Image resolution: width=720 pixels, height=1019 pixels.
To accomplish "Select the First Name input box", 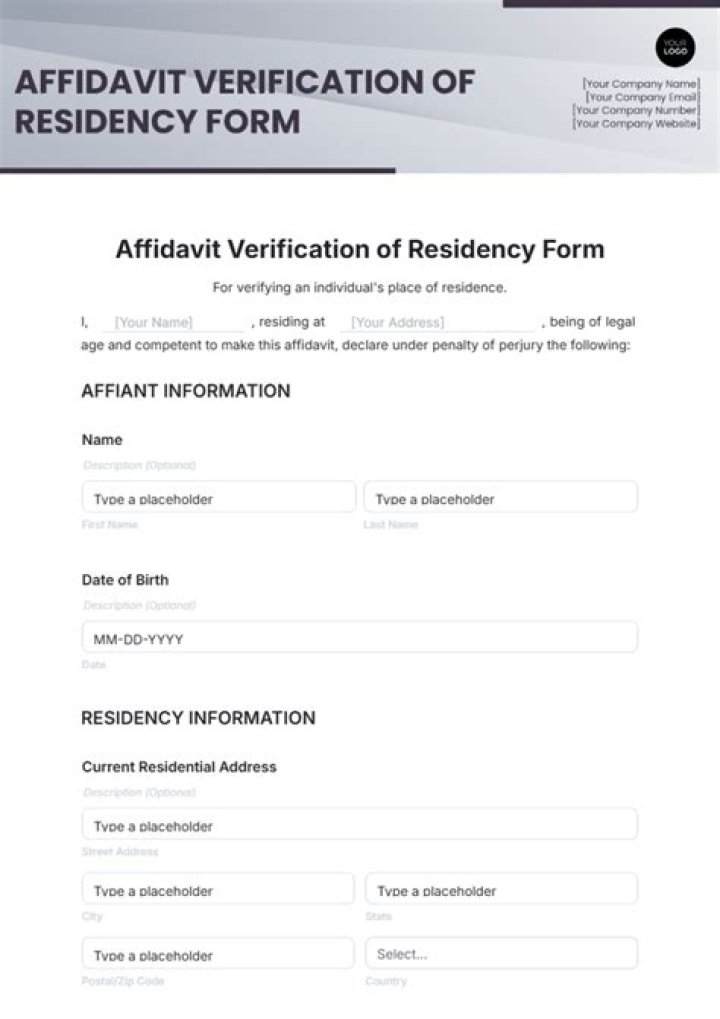I will (217, 497).
